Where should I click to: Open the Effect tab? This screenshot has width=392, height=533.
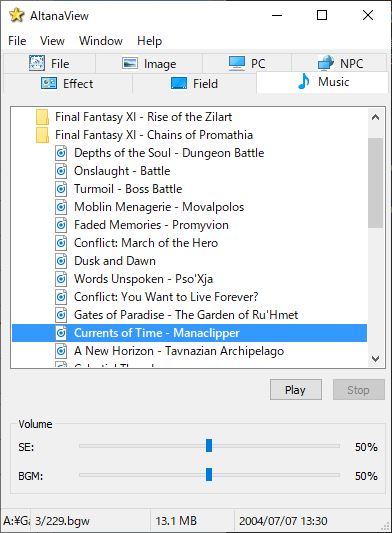click(68, 84)
